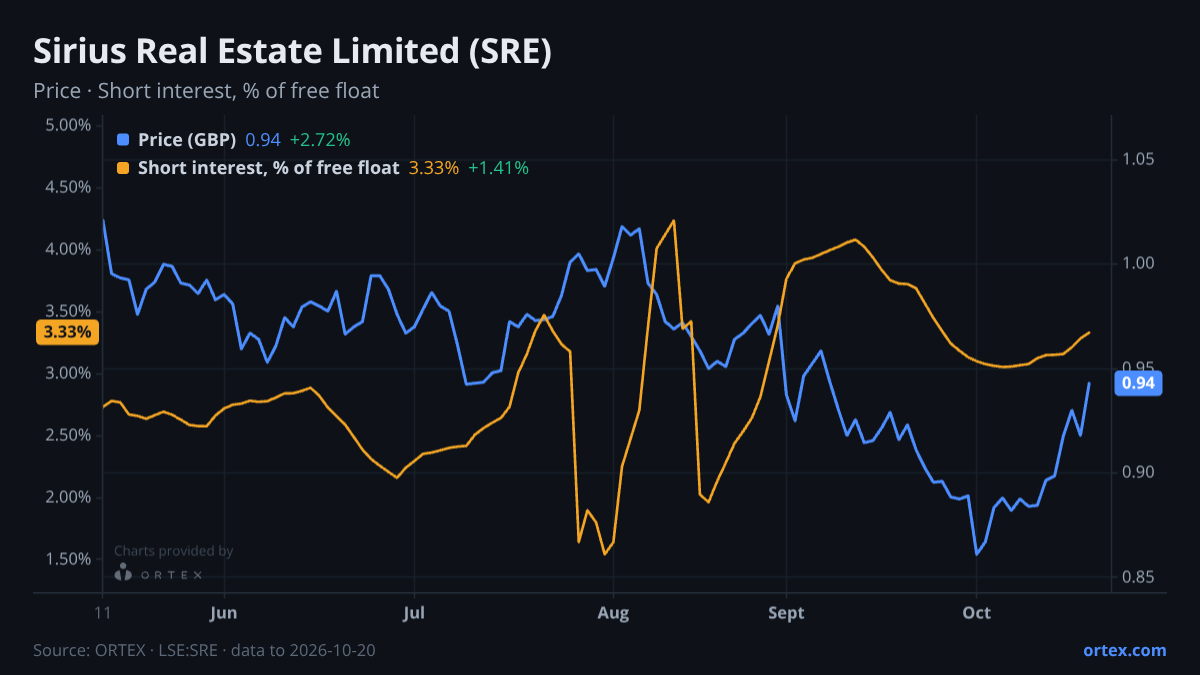Click the 1.50% left-axis label
The height and width of the screenshot is (675, 1200).
(x=68, y=559)
